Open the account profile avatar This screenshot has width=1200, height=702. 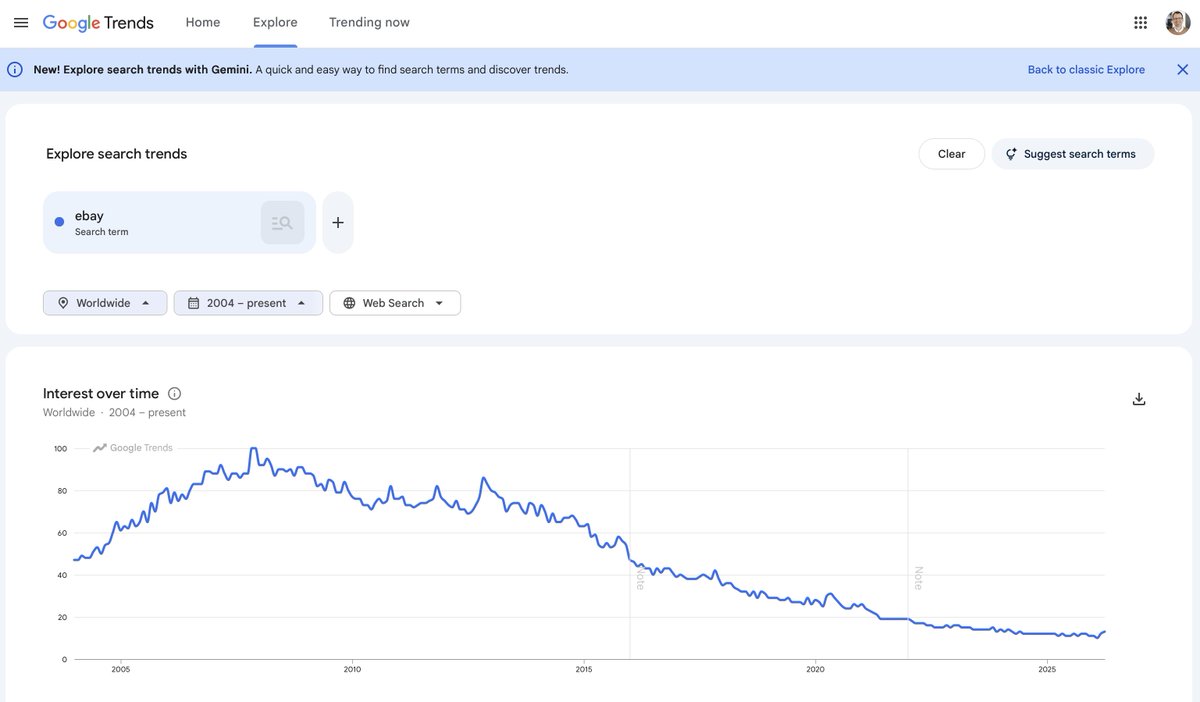(1178, 22)
